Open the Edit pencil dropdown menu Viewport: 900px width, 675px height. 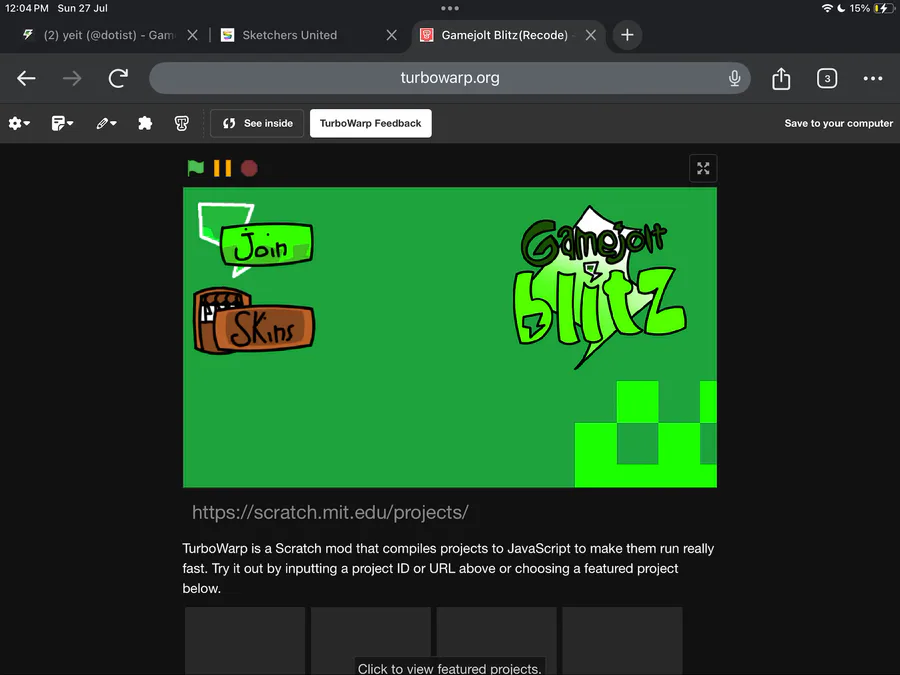click(106, 123)
